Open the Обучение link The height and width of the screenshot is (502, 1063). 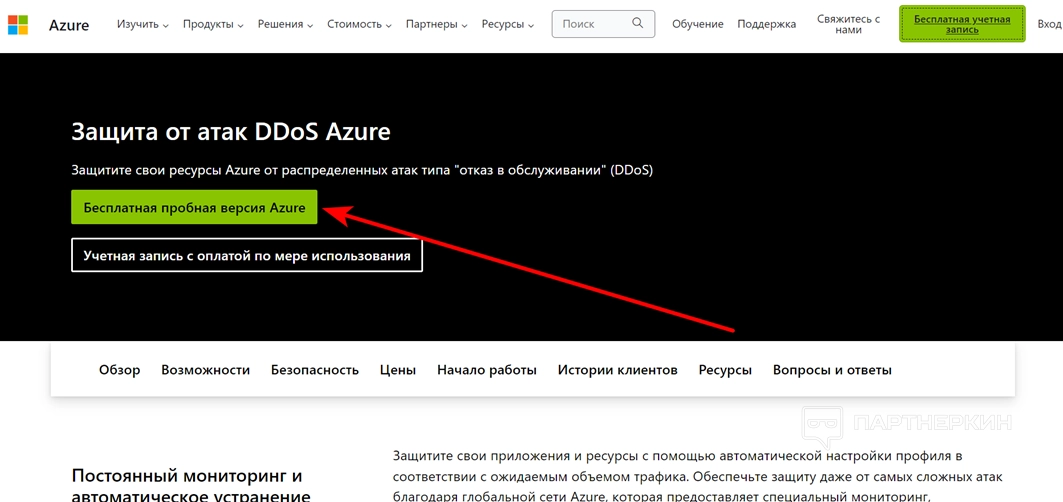pos(698,24)
